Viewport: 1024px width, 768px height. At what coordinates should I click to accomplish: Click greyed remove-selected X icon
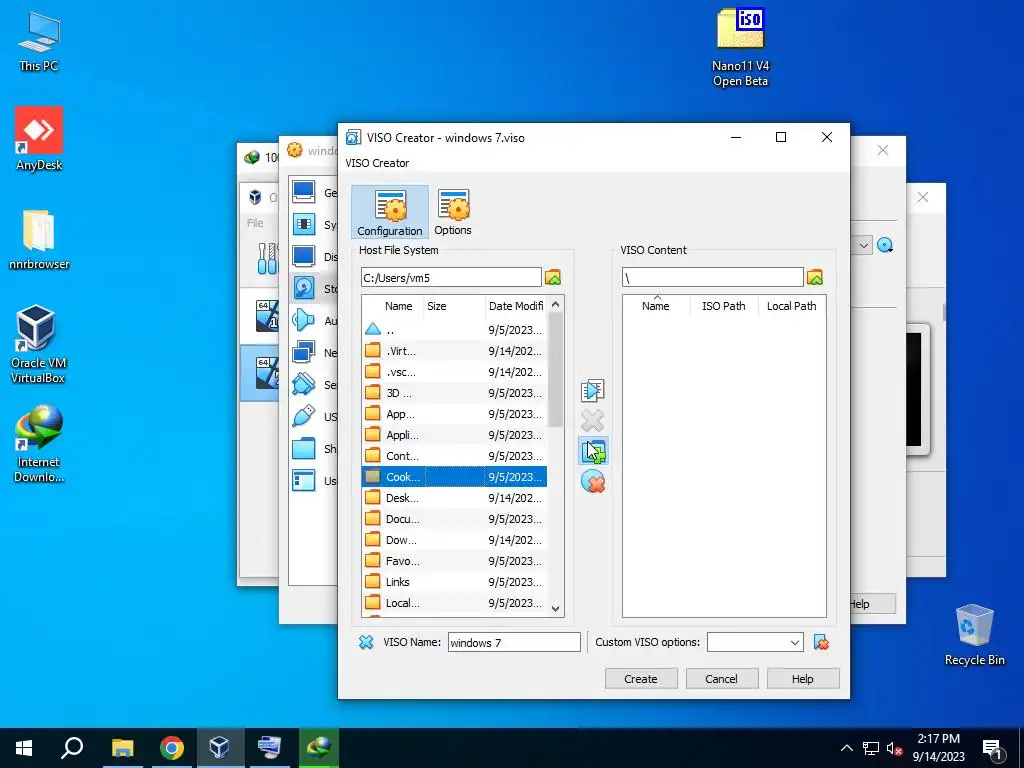[x=592, y=421]
